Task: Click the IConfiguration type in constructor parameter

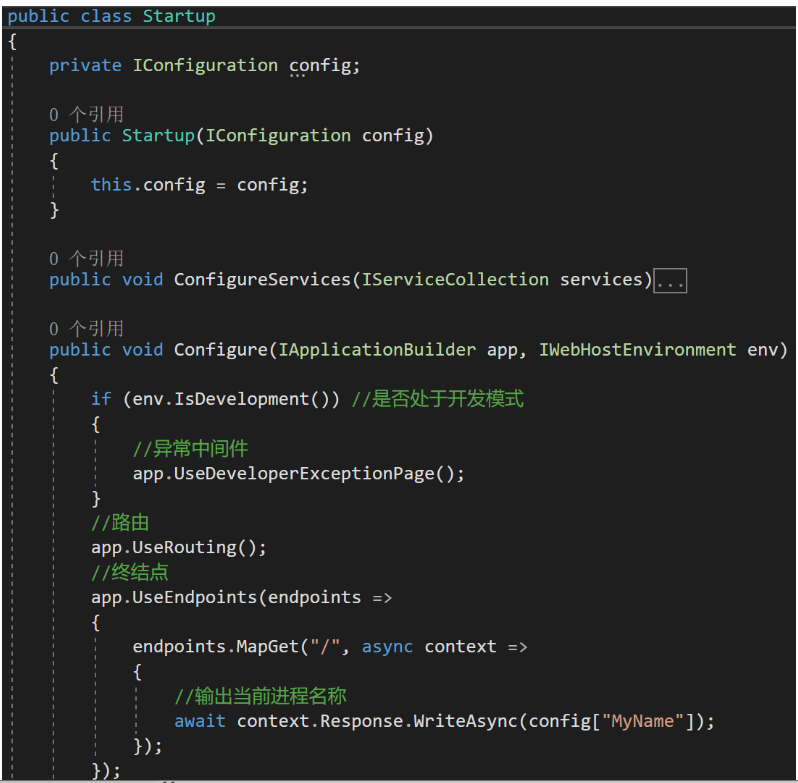Action: click(x=278, y=136)
